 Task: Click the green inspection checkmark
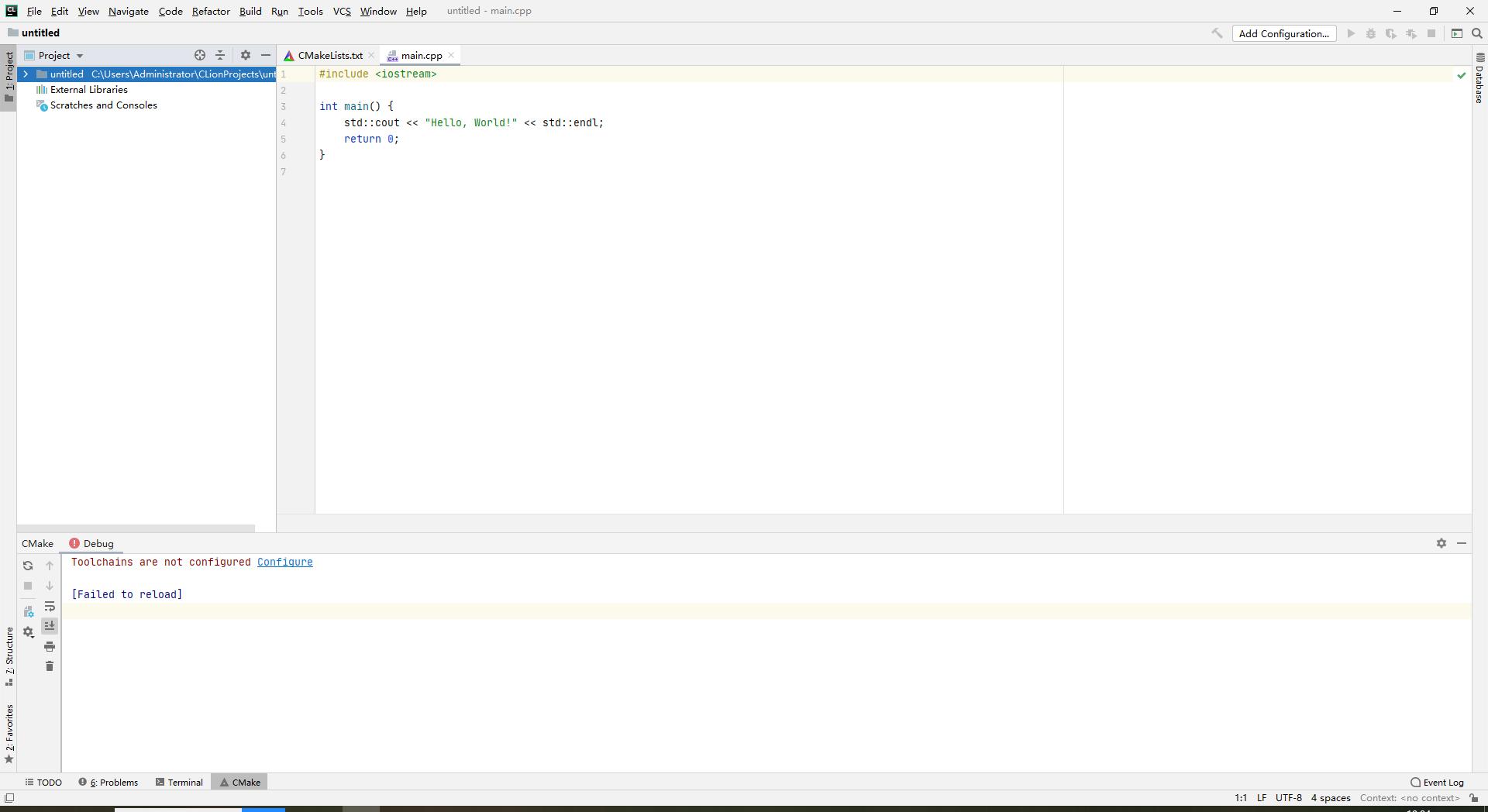point(1462,75)
